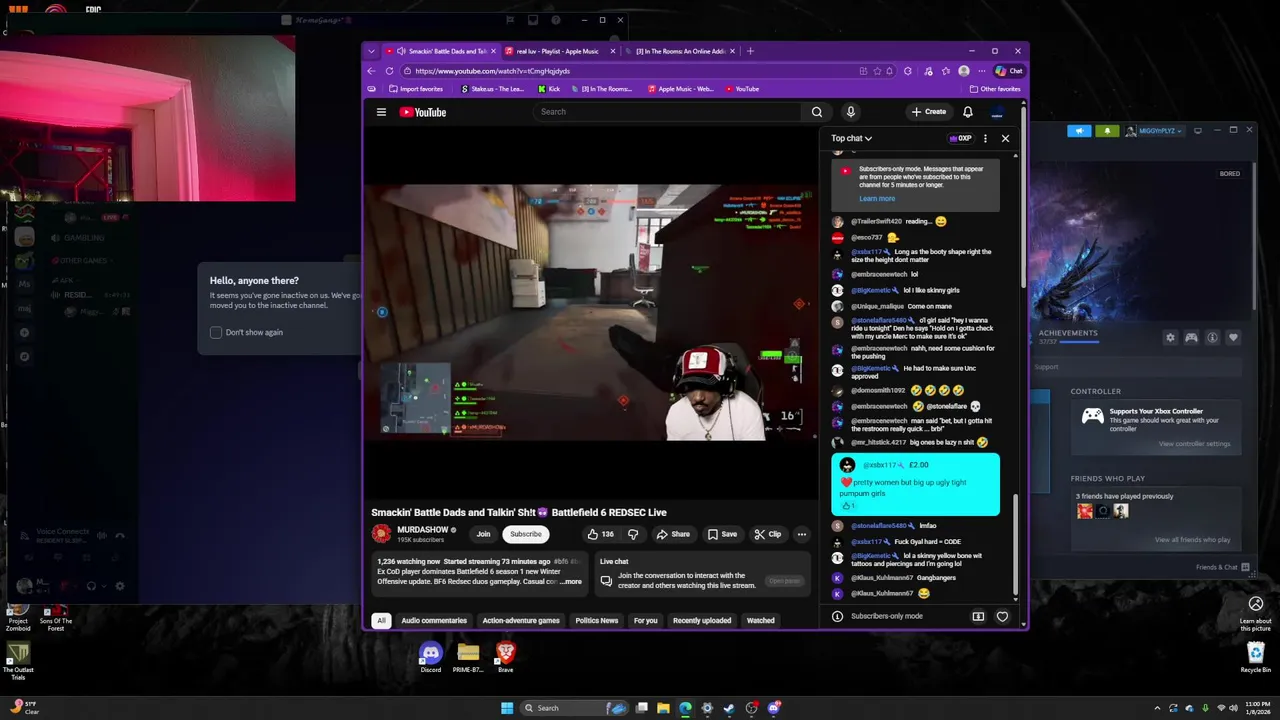Open Recycle Bin desktop icon
The height and width of the screenshot is (720, 1280).
tap(1256, 658)
